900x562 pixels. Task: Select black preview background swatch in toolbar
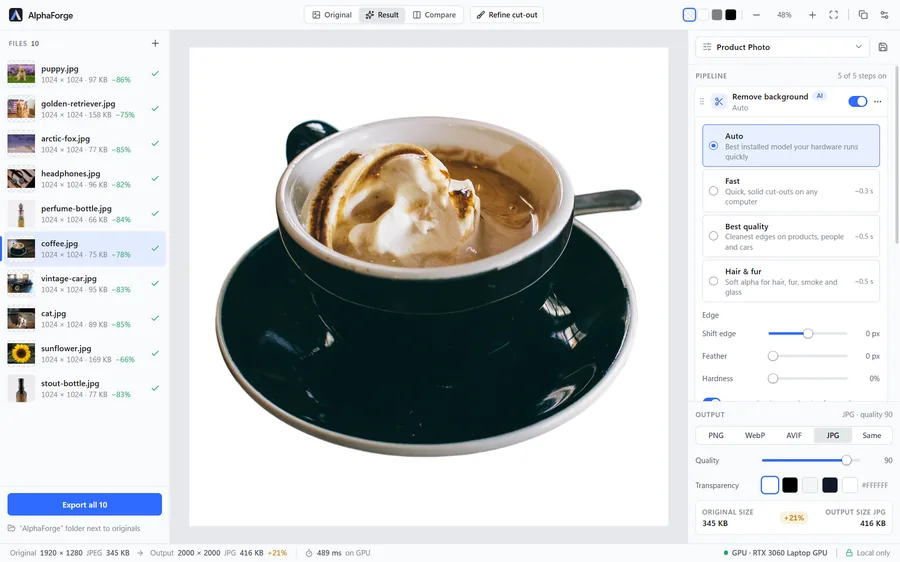(x=731, y=15)
